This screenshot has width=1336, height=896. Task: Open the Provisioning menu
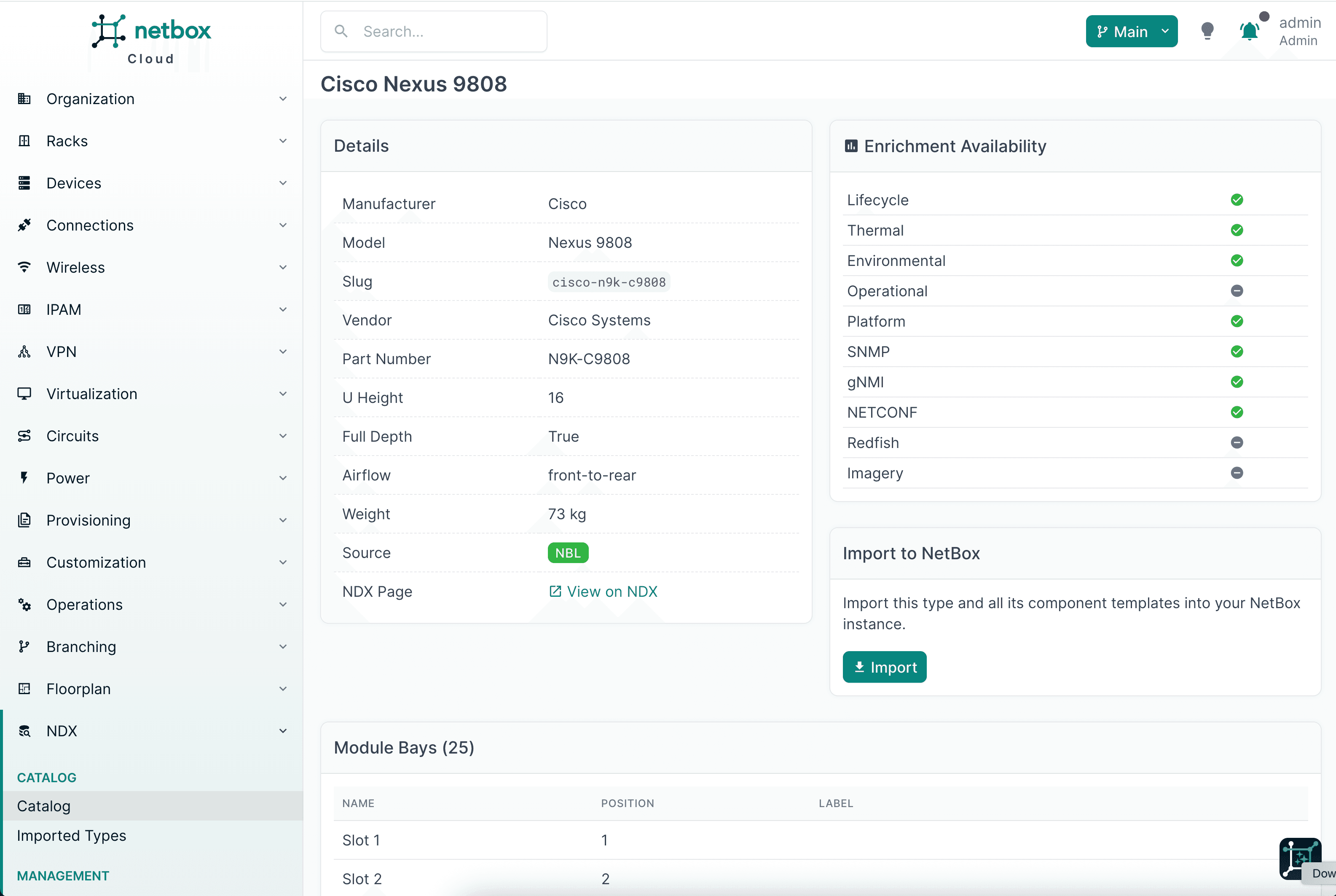click(151, 520)
